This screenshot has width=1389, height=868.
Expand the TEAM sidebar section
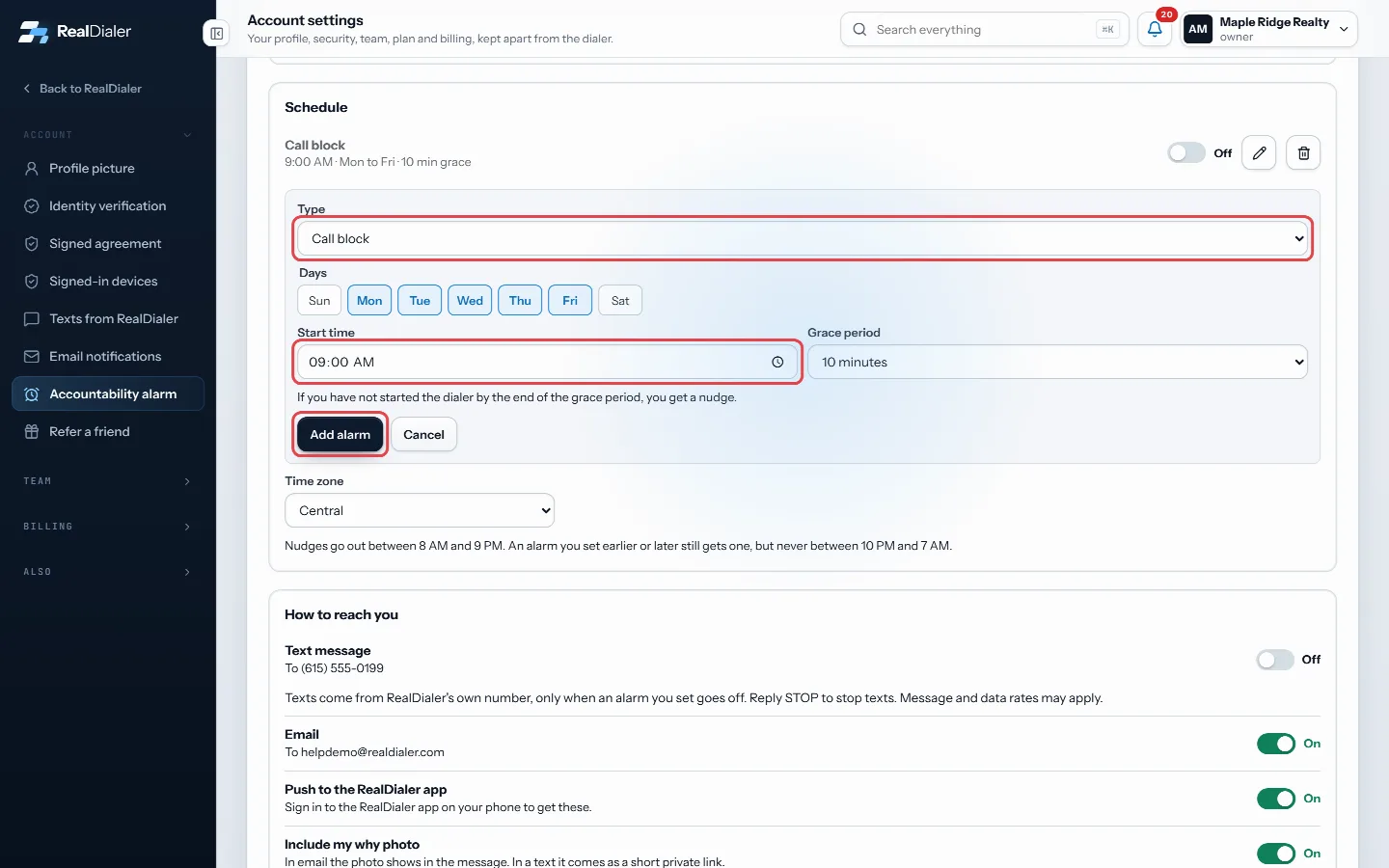[108, 480]
